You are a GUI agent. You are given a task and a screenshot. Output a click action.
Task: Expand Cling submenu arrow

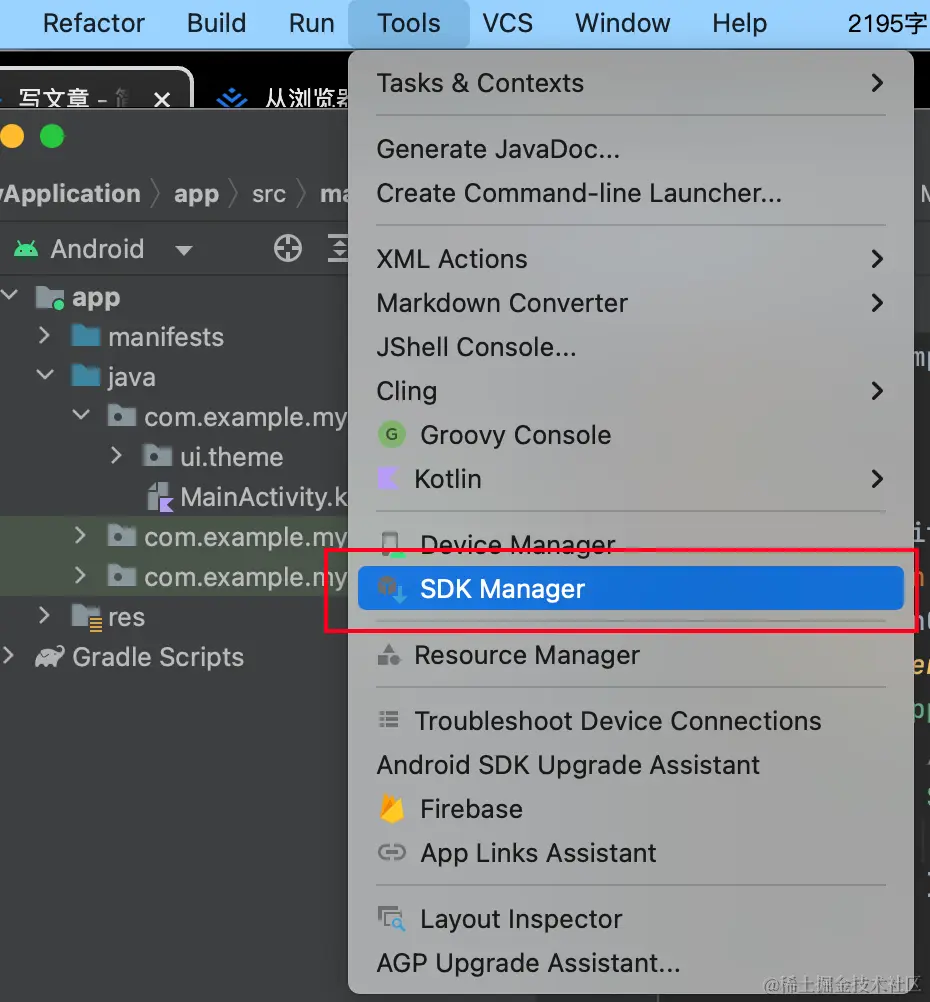coord(878,390)
